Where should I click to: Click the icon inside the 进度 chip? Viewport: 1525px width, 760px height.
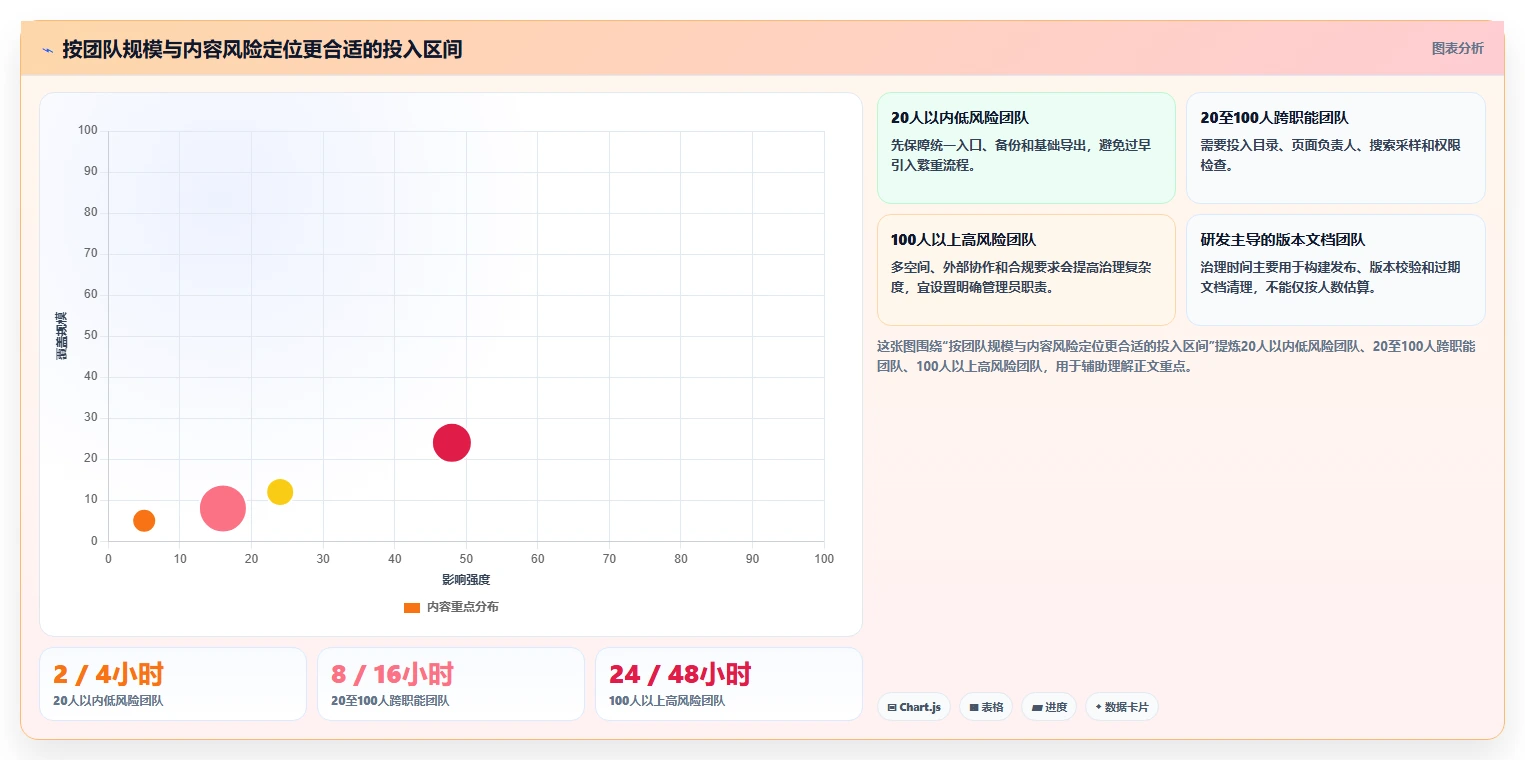[1037, 707]
